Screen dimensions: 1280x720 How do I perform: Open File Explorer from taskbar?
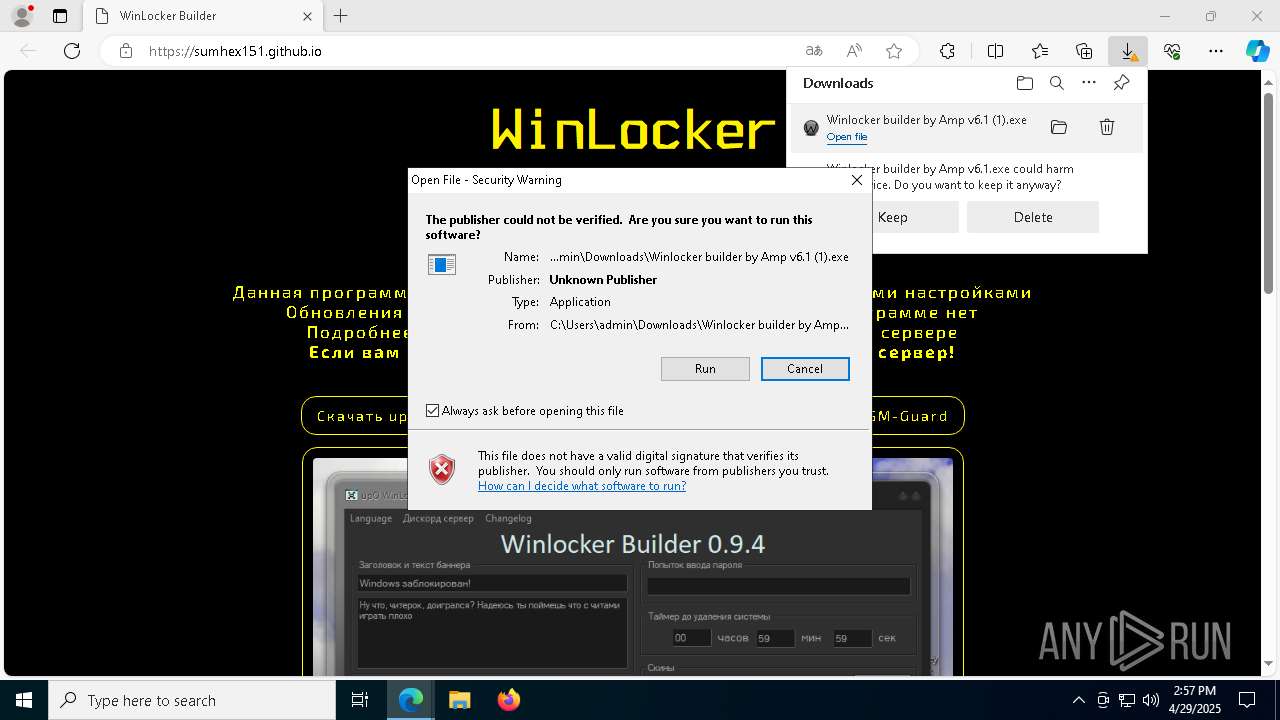coord(459,700)
